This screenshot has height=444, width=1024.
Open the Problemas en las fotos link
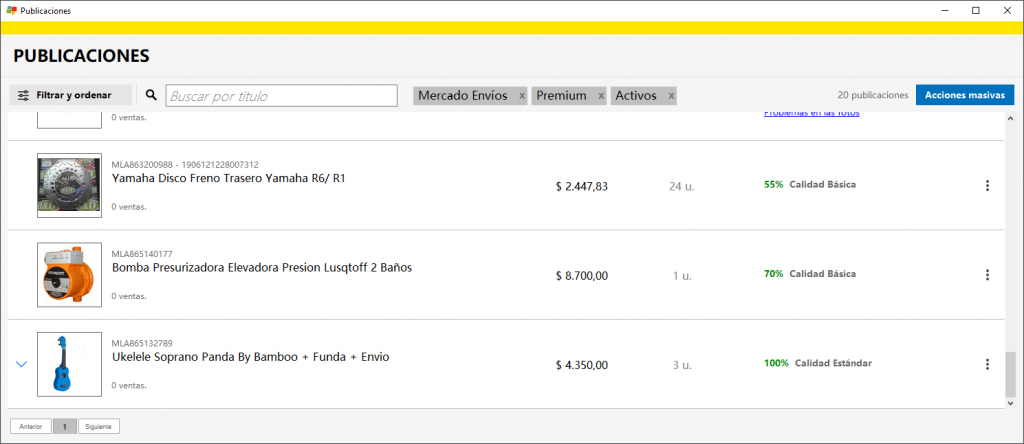[812, 114]
